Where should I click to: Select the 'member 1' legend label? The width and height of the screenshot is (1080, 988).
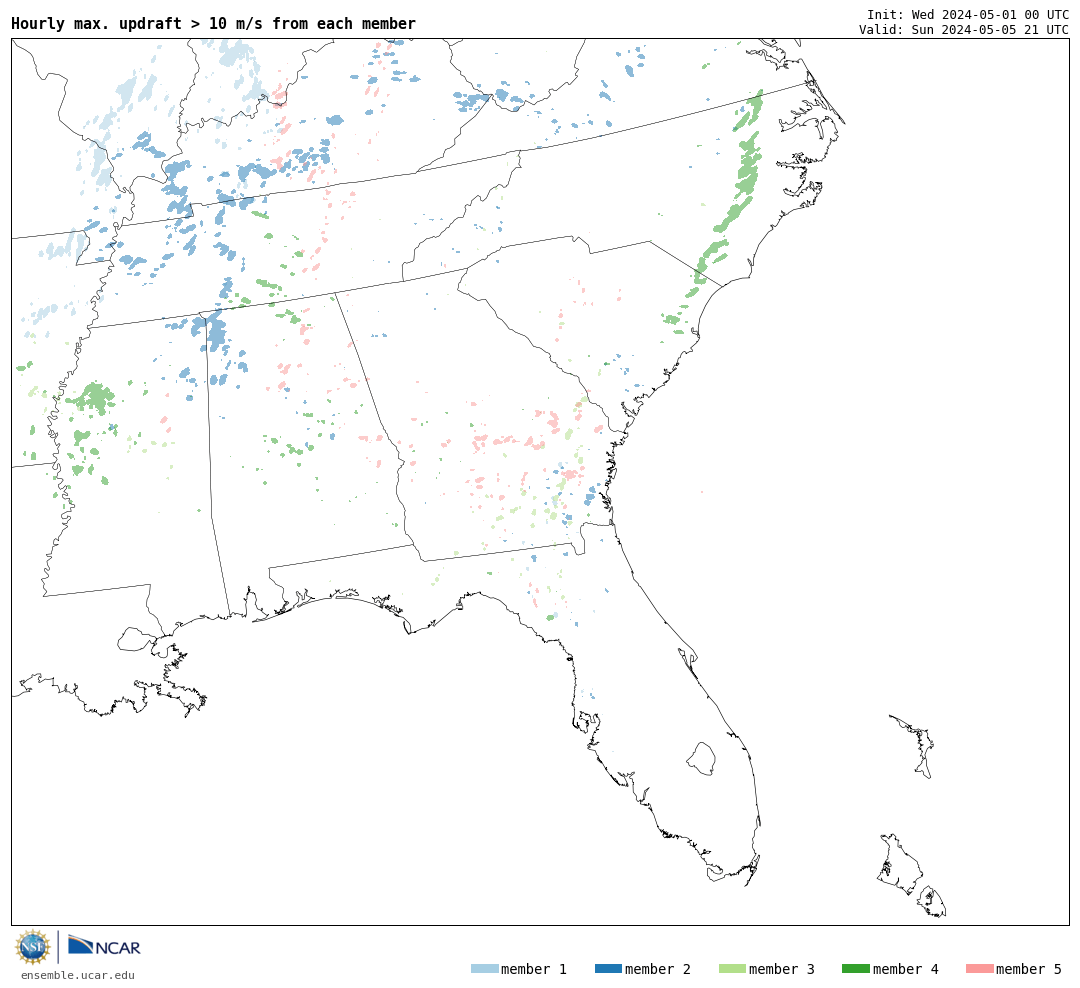pos(534,969)
